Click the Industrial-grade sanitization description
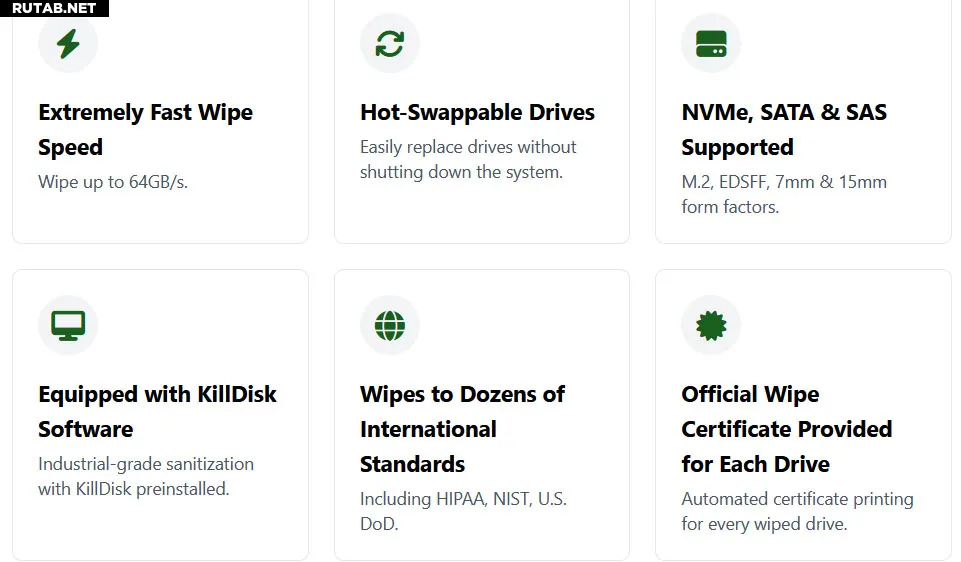 click(146, 476)
